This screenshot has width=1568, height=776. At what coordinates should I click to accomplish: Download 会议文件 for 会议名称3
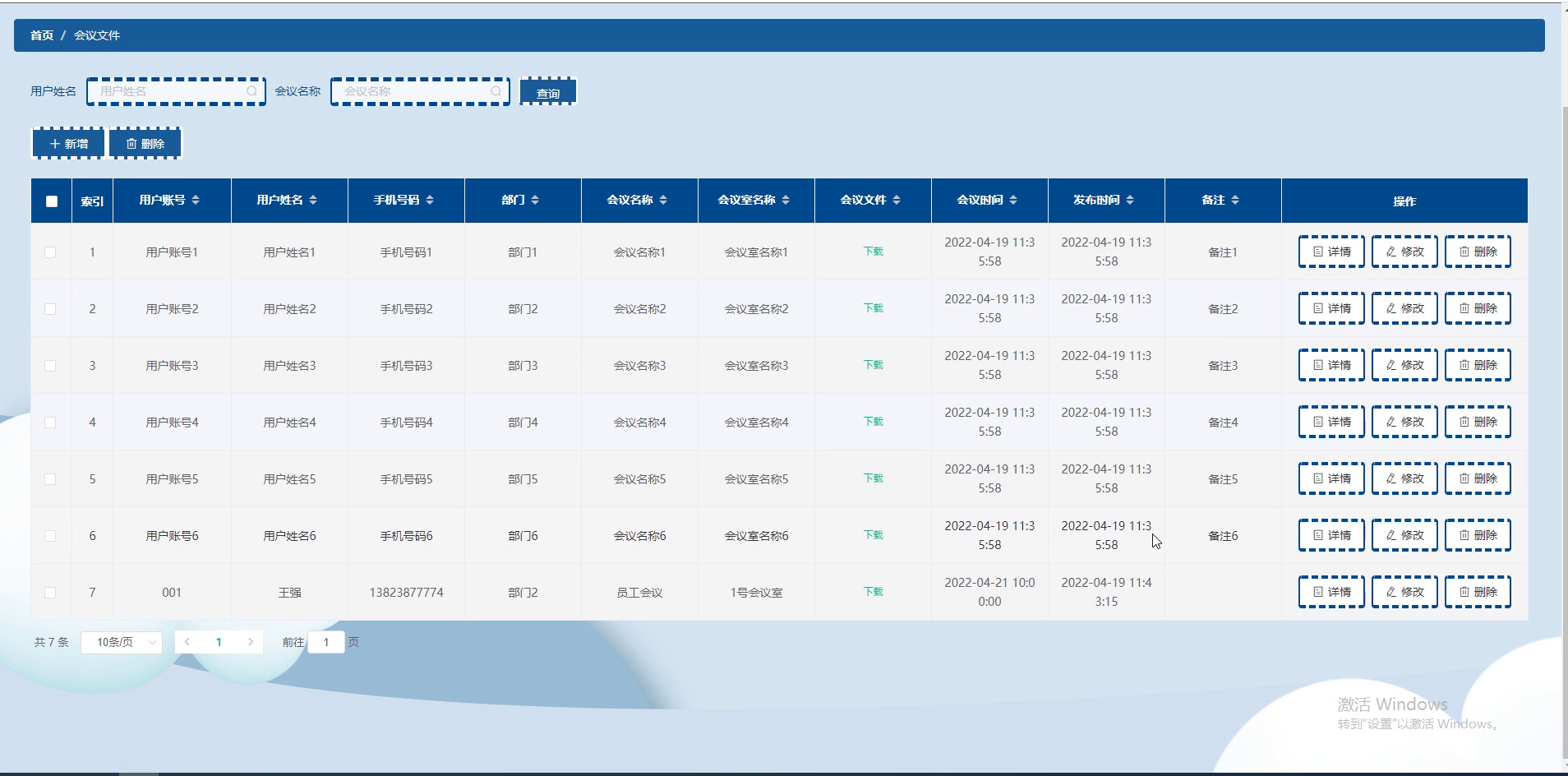(x=873, y=365)
